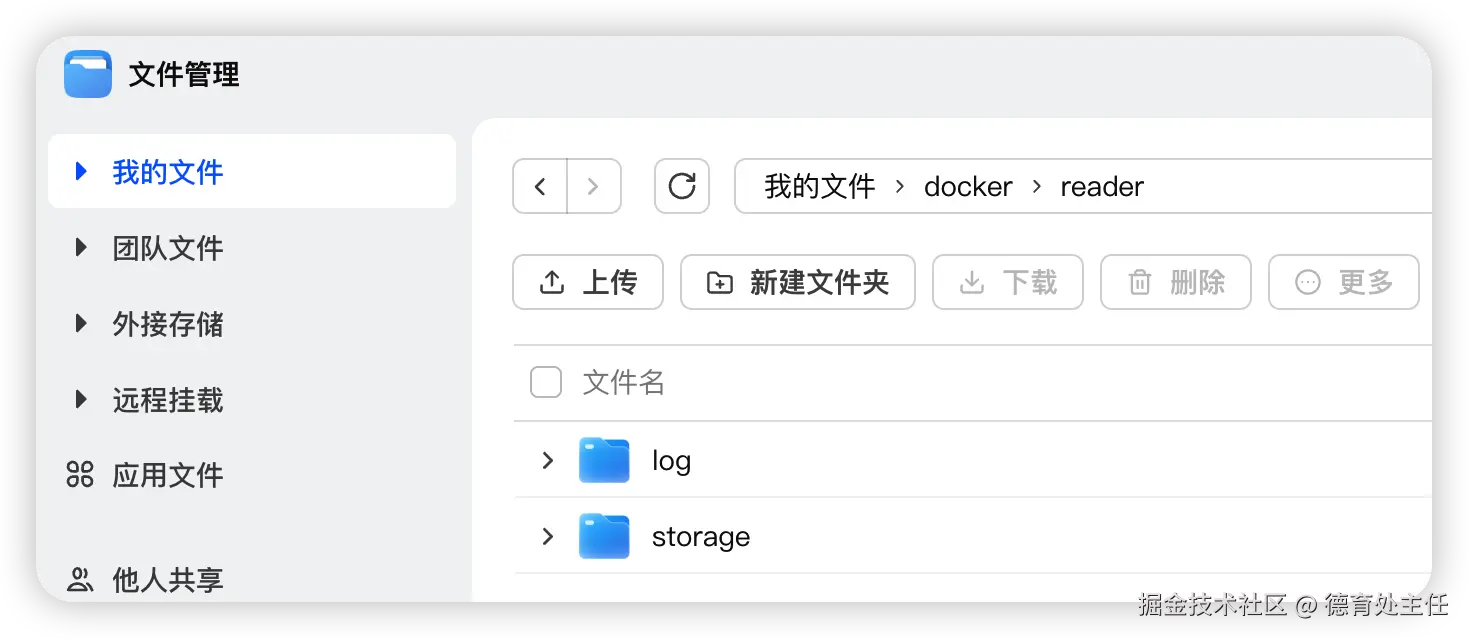Open 应用文件 in the sidebar

(x=167, y=475)
